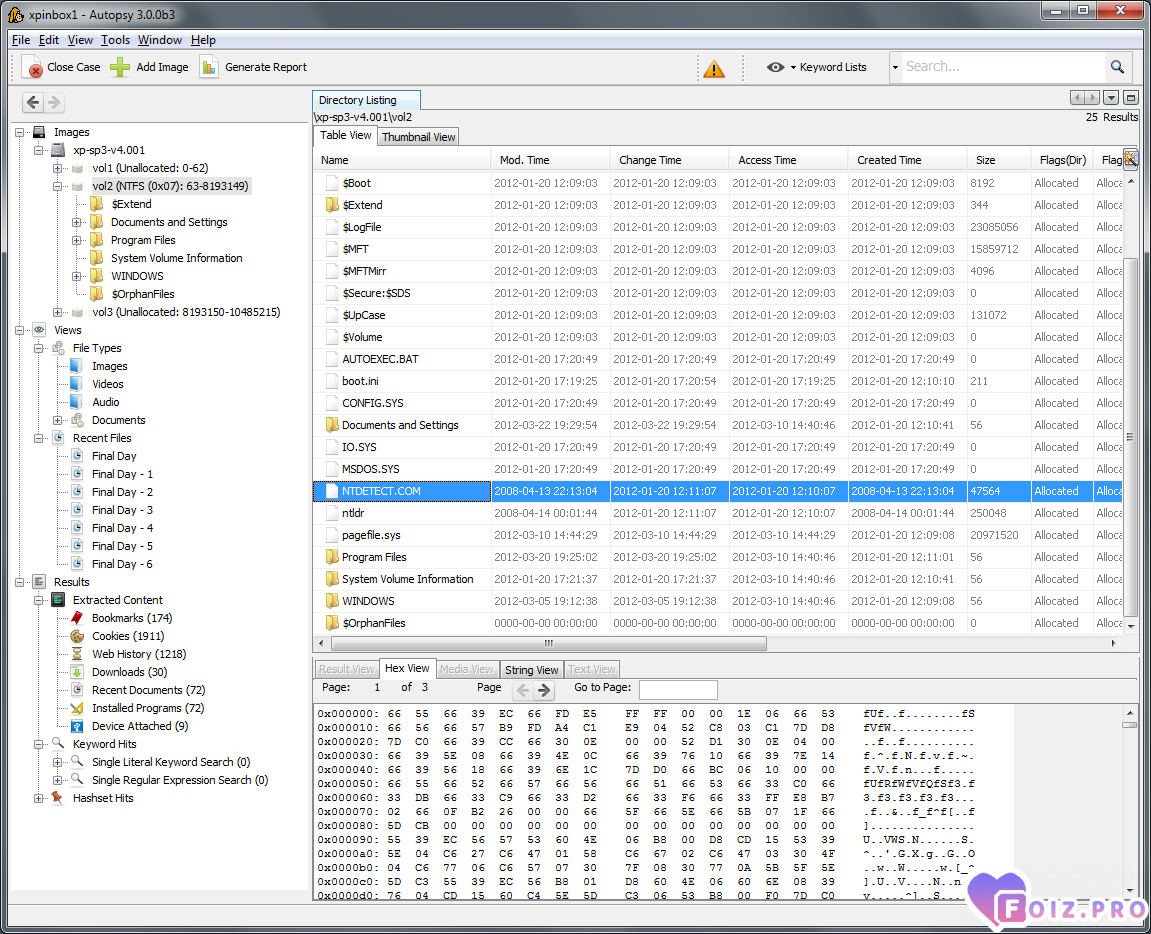1151x934 pixels.
Task: Click the Final Day clock icon
Action: point(77,456)
